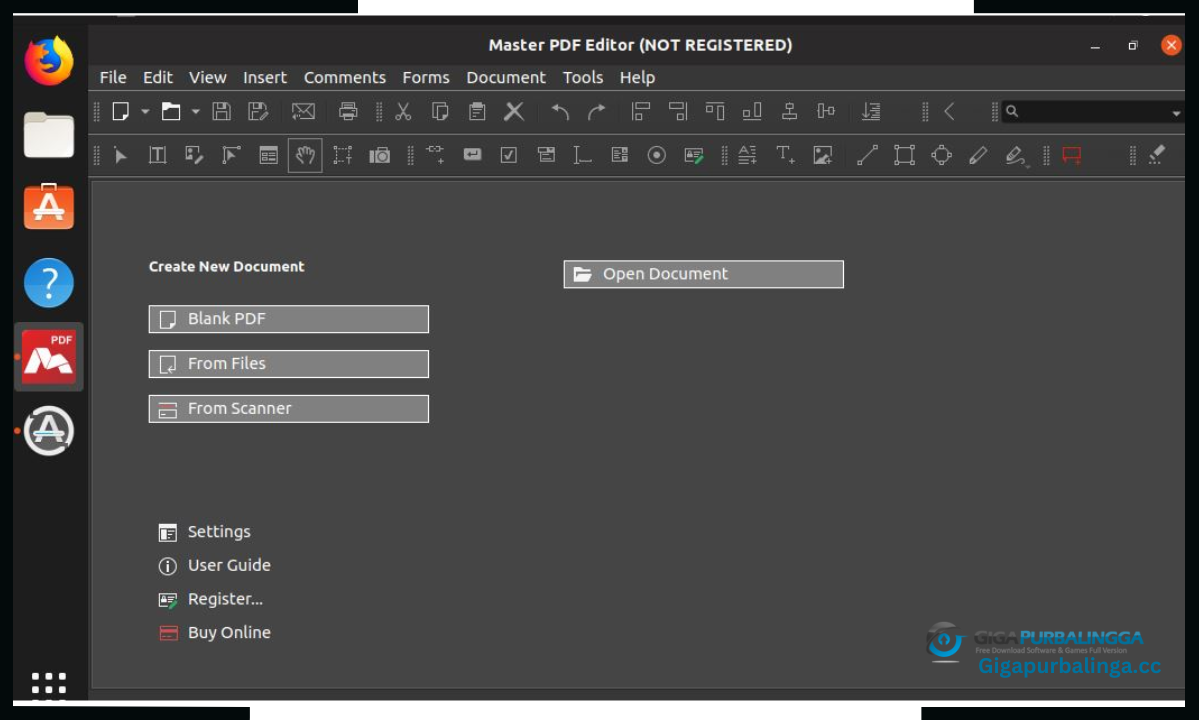Click the Cut scissors icon

[403, 111]
